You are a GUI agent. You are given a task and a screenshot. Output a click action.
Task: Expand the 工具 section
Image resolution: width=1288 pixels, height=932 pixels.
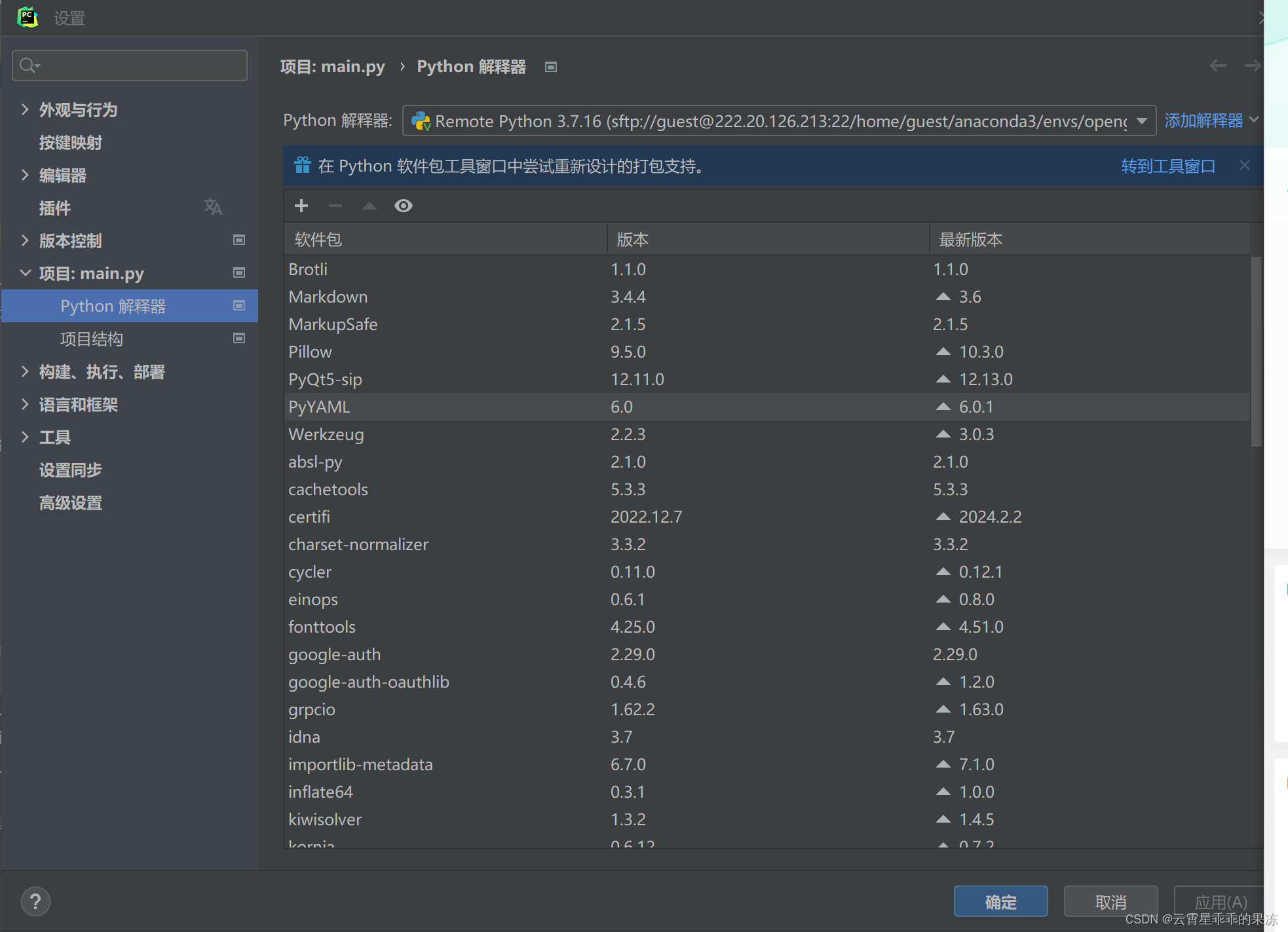click(25, 437)
